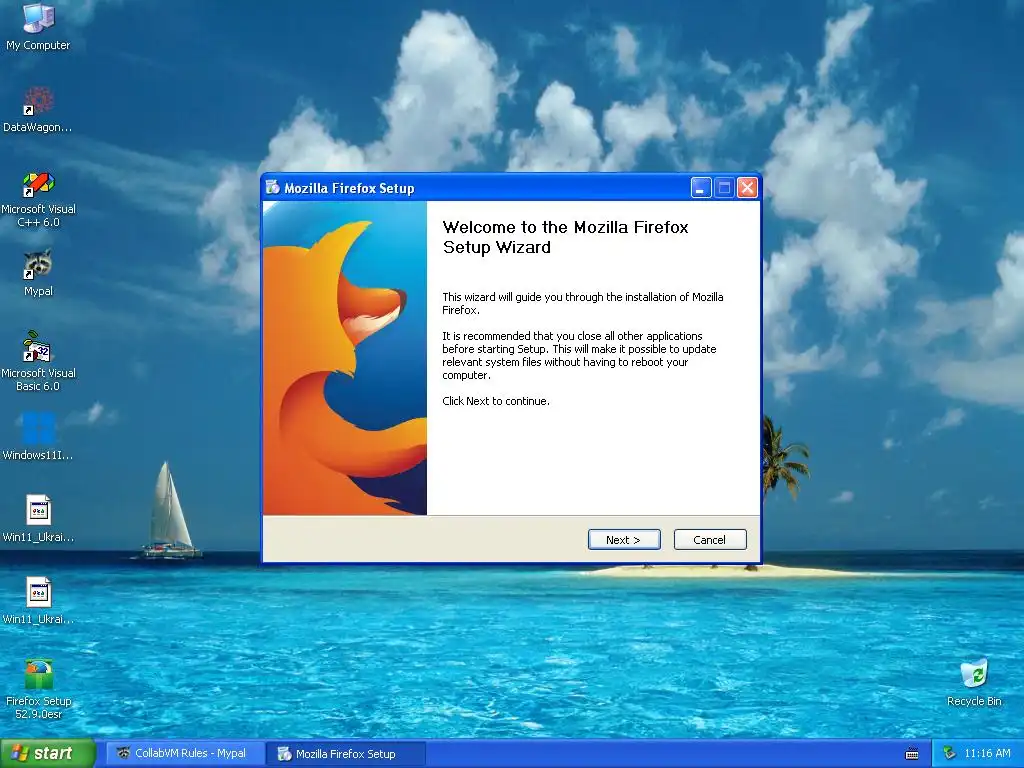The image size is (1024, 768).
Task: Click the 11:16 AM clock
Action: tap(987, 754)
